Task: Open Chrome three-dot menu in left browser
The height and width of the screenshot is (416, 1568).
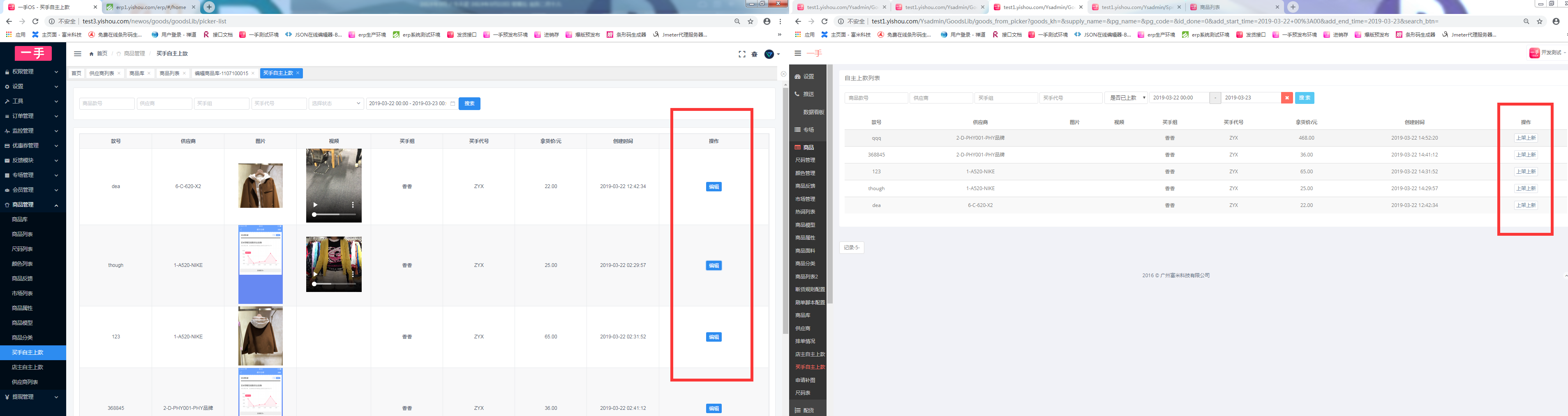Action: pos(781,21)
